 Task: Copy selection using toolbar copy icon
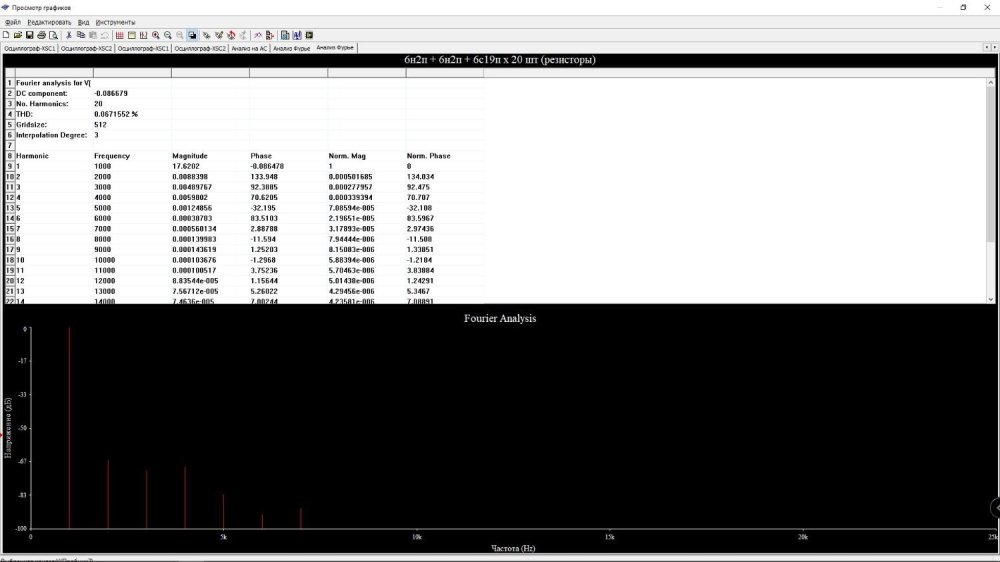click(82, 34)
